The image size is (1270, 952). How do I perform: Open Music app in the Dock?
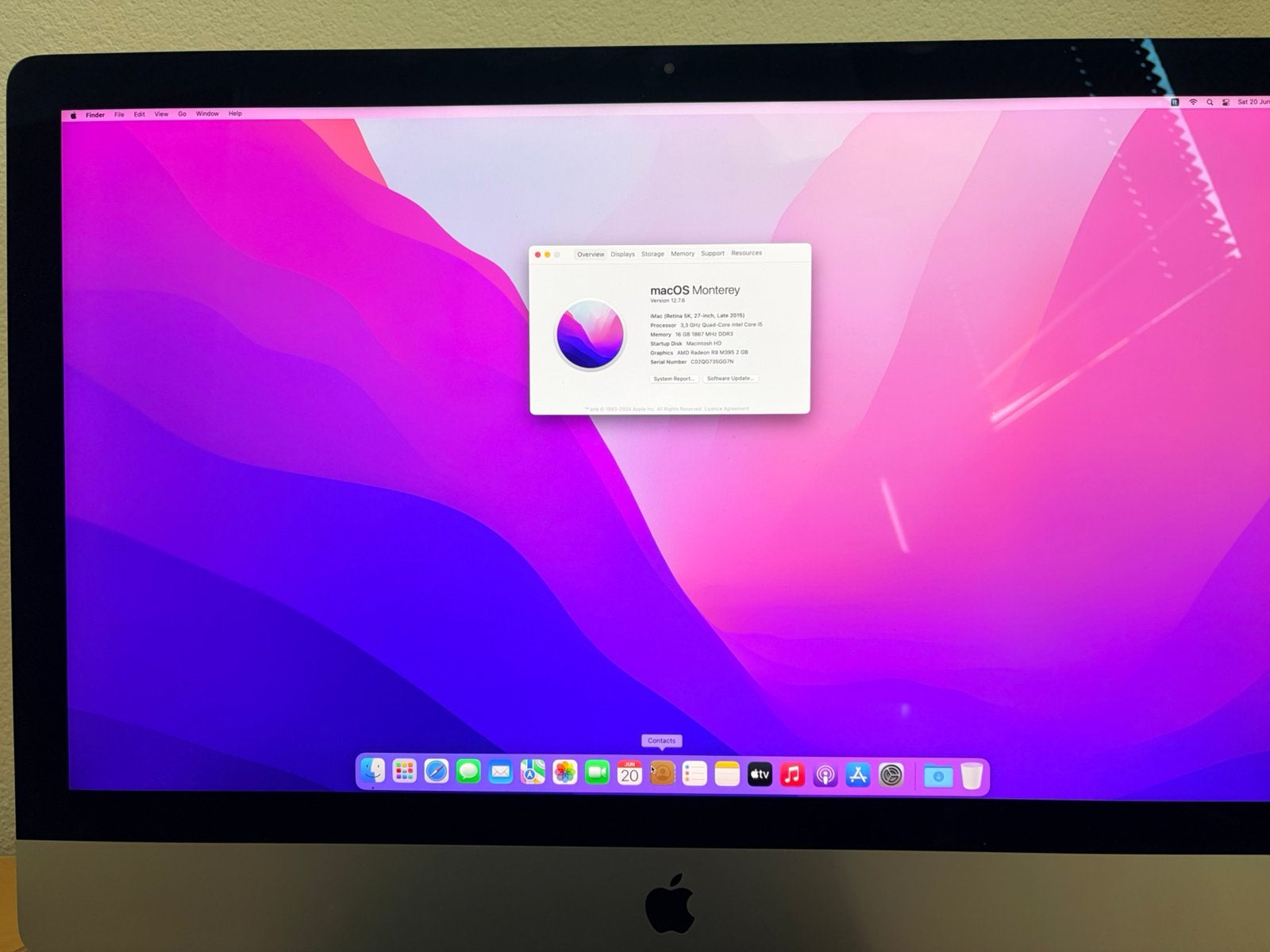(792, 775)
